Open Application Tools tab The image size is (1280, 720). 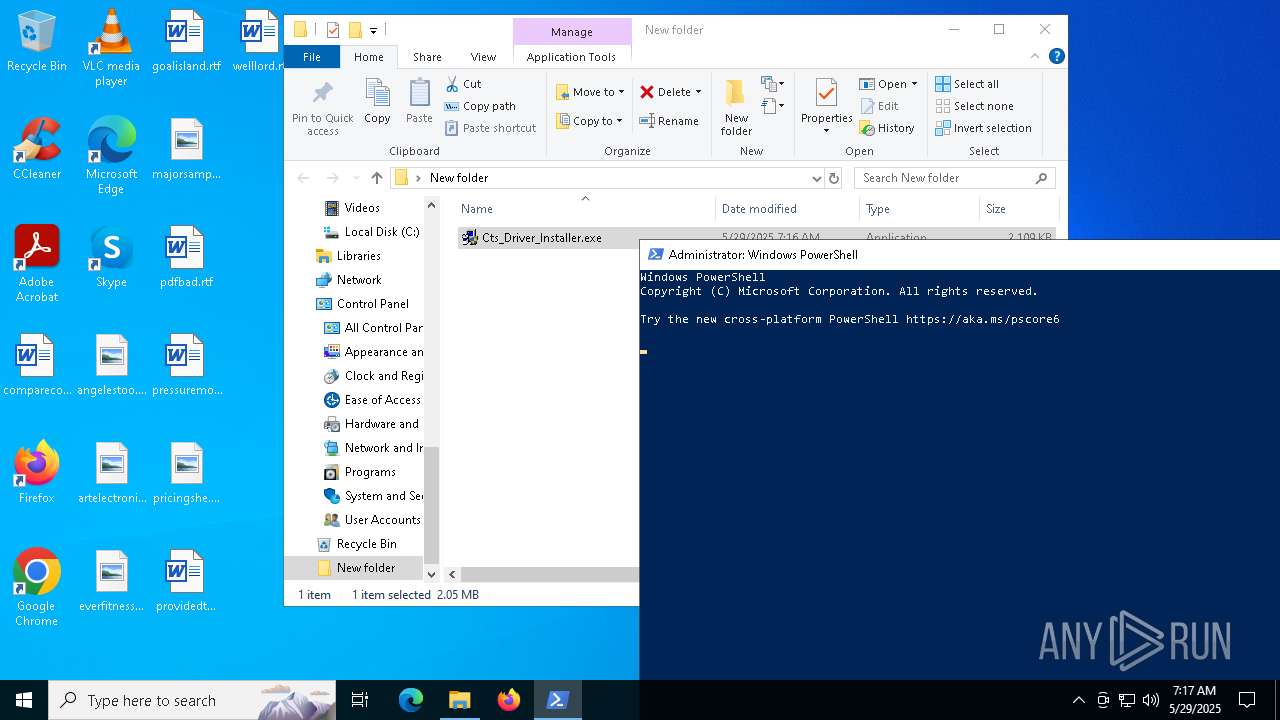click(x=571, y=57)
